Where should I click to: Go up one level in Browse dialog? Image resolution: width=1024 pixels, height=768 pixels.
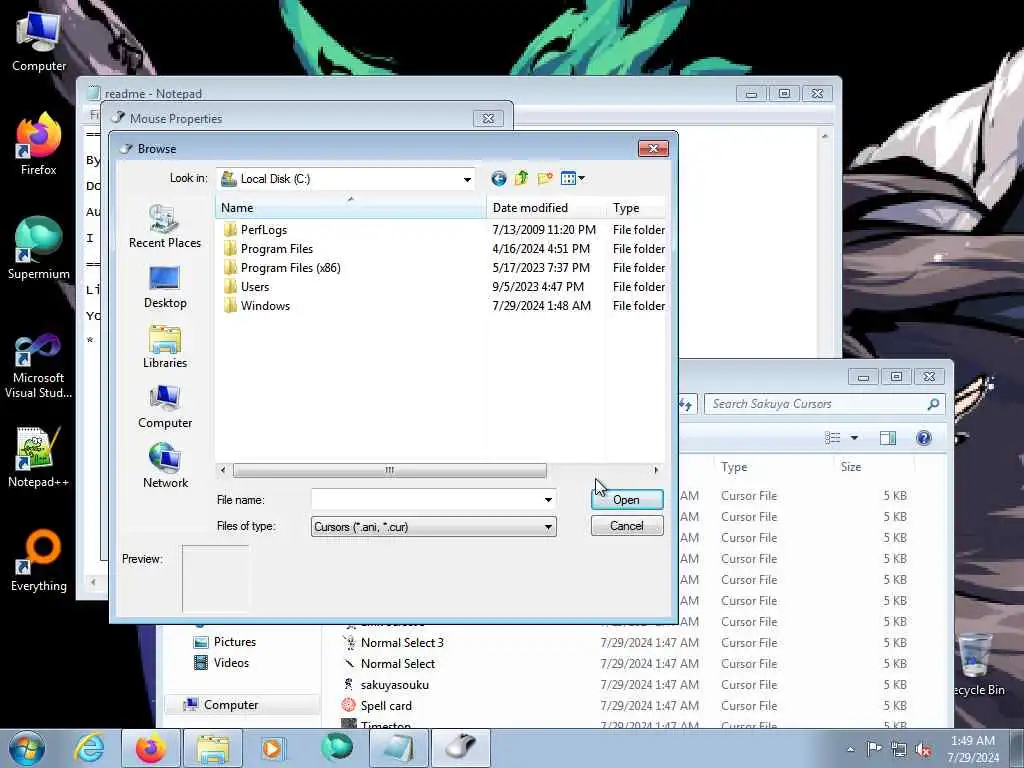(x=521, y=178)
